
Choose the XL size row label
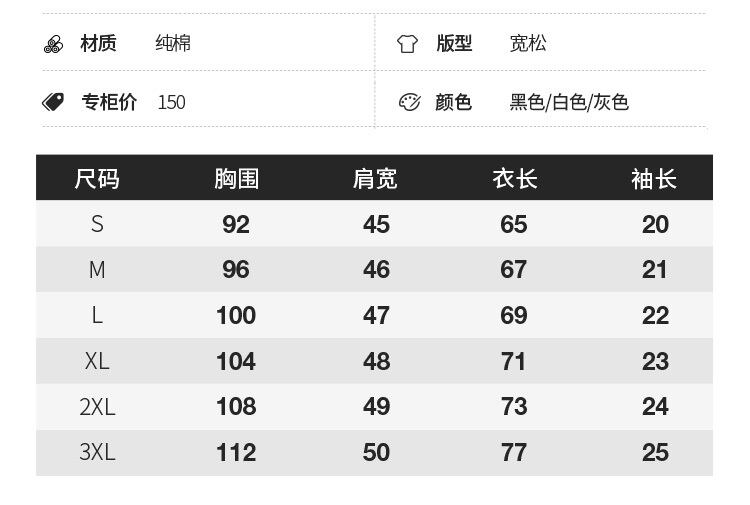point(97,361)
